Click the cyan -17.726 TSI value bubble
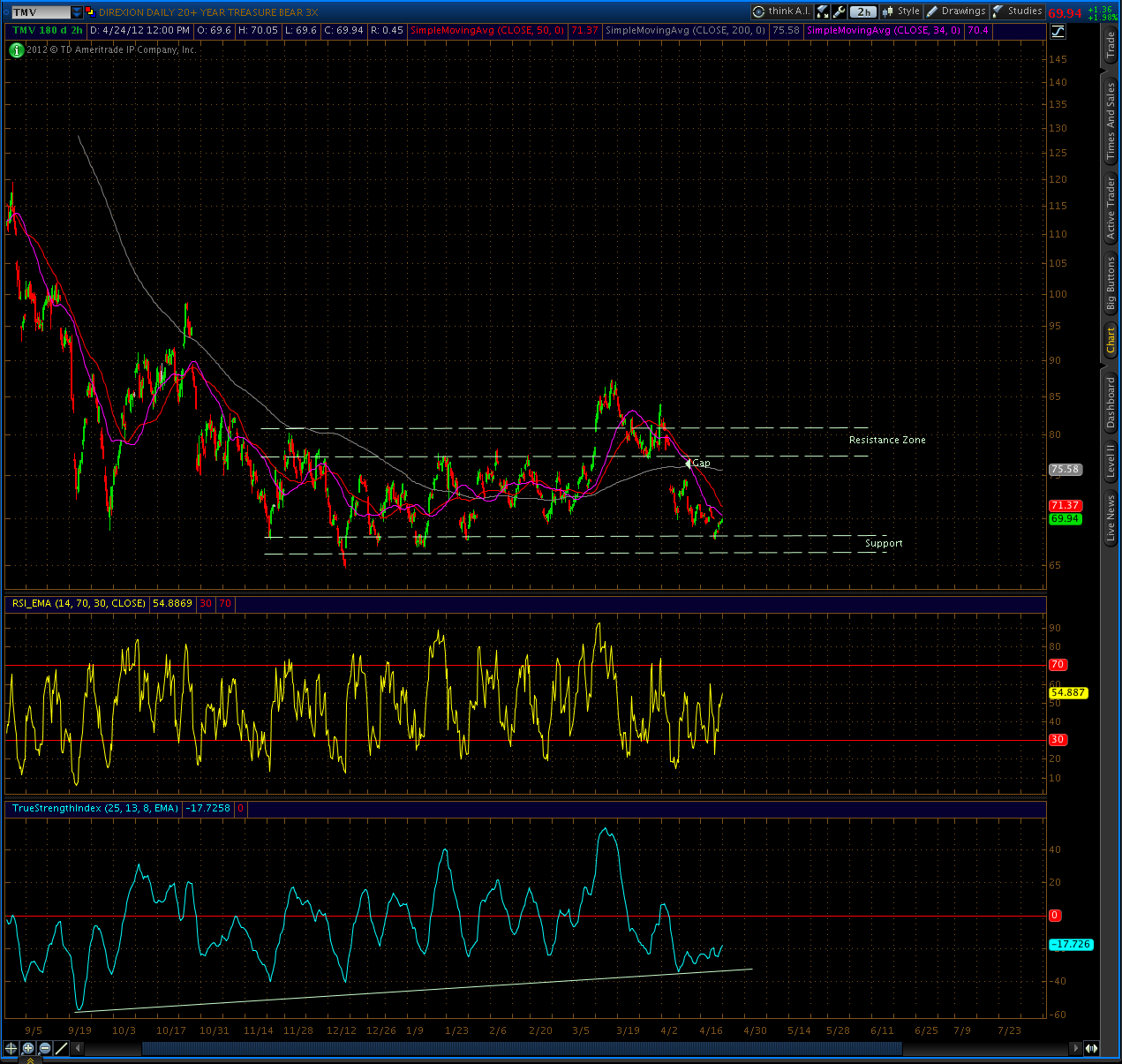Image resolution: width=1122 pixels, height=1064 pixels. coord(1071,945)
